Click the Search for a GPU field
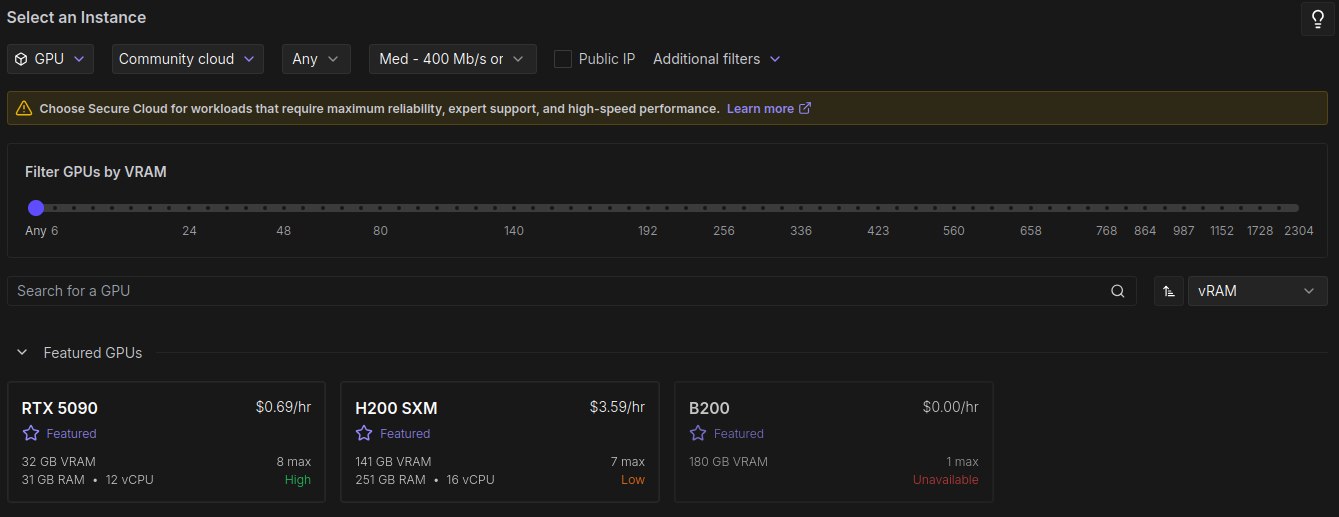The image size is (1339, 517). tap(571, 291)
